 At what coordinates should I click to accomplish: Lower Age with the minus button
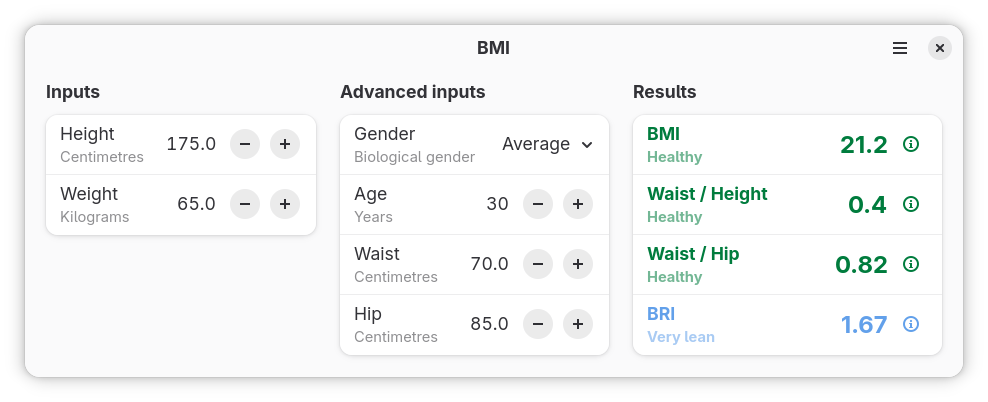pos(537,204)
